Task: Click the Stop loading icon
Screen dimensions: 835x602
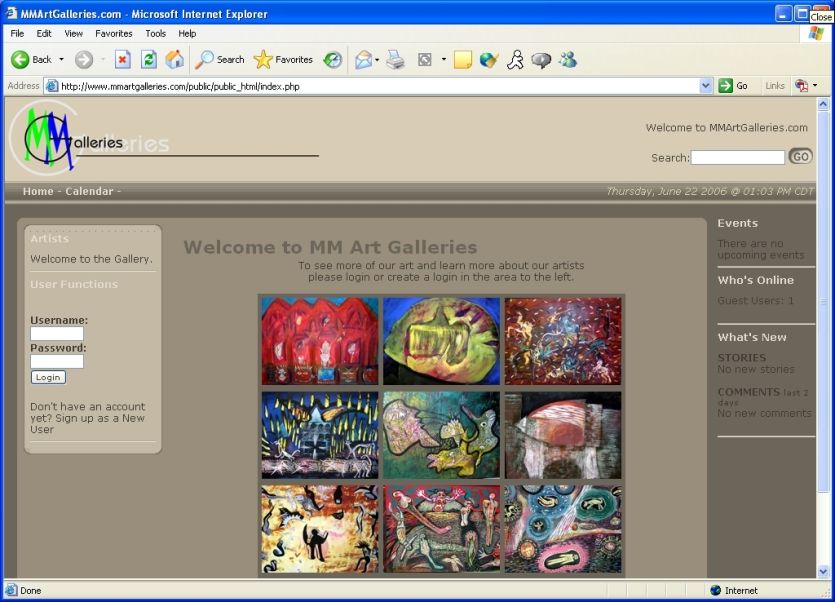Action: pyautogui.click(x=122, y=60)
